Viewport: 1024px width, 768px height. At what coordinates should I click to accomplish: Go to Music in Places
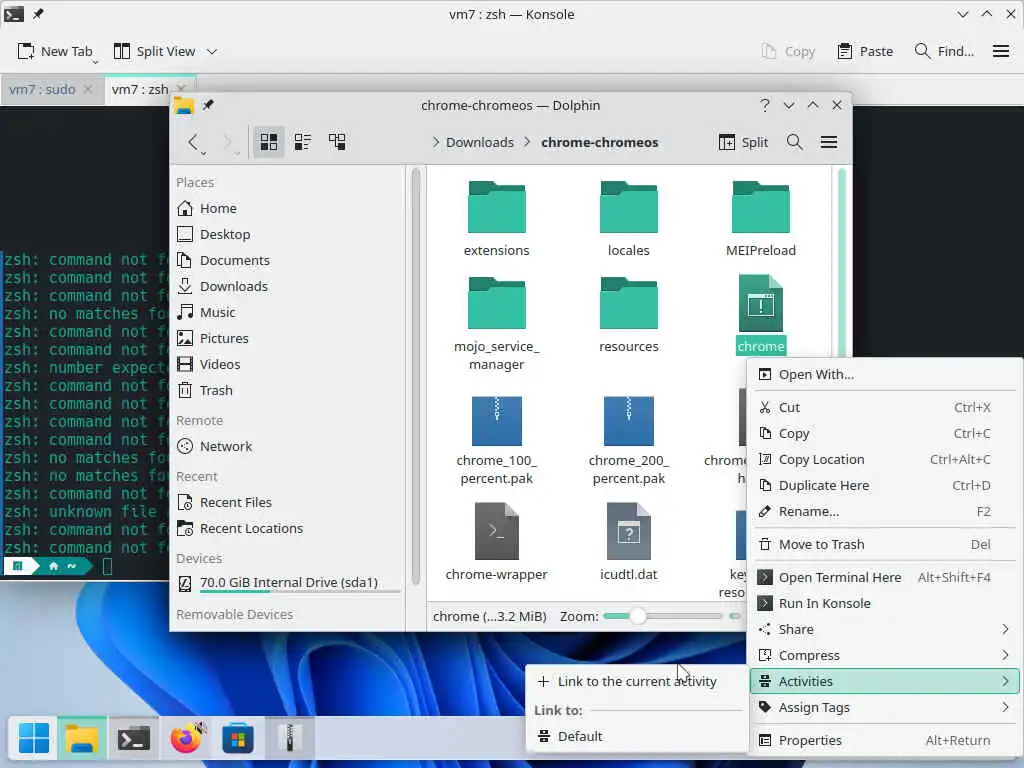coord(287,312)
